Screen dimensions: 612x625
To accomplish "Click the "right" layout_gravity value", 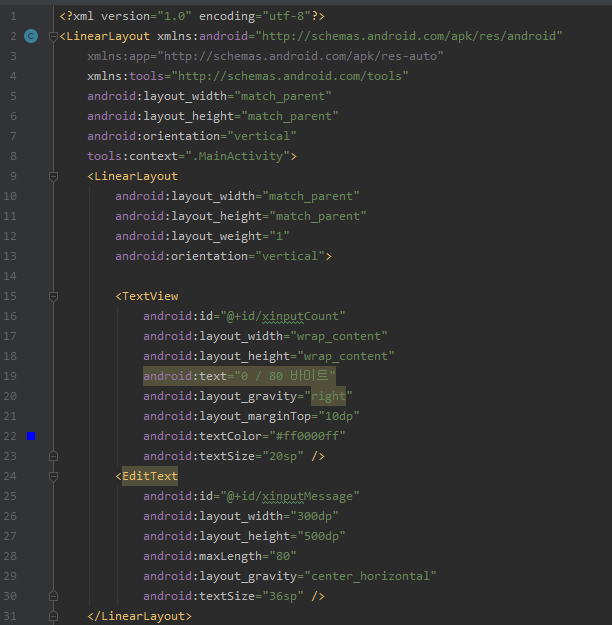I will tap(328, 396).
